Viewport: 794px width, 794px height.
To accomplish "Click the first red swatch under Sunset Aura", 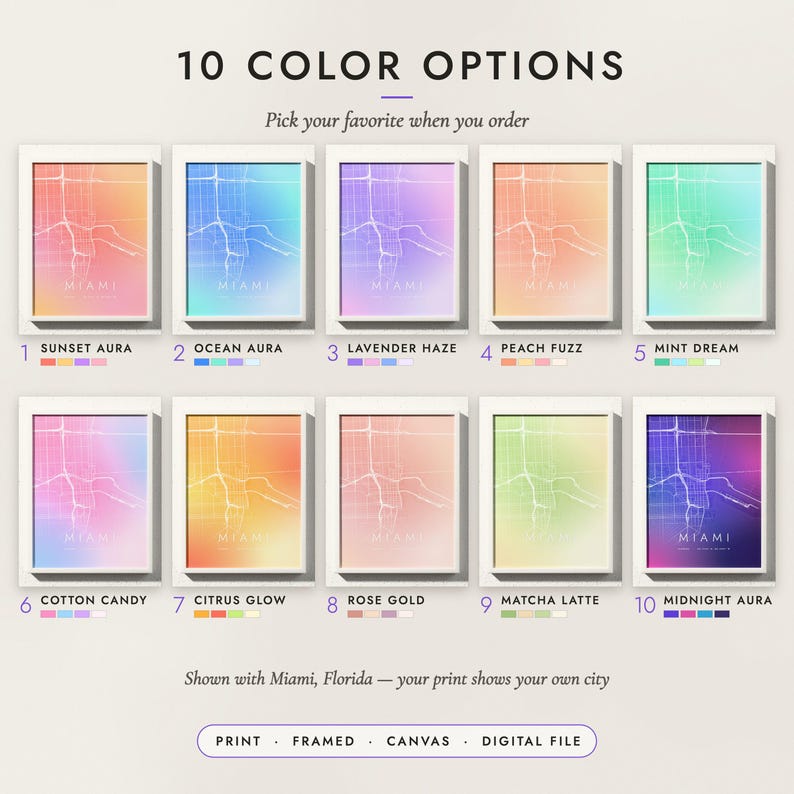I will coord(48,362).
